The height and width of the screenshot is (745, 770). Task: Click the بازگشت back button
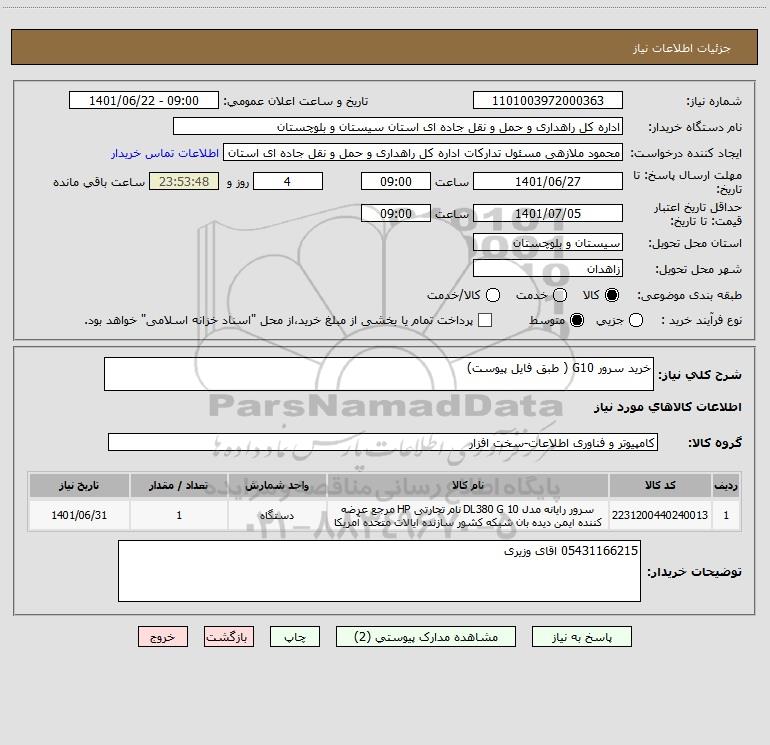(x=229, y=636)
